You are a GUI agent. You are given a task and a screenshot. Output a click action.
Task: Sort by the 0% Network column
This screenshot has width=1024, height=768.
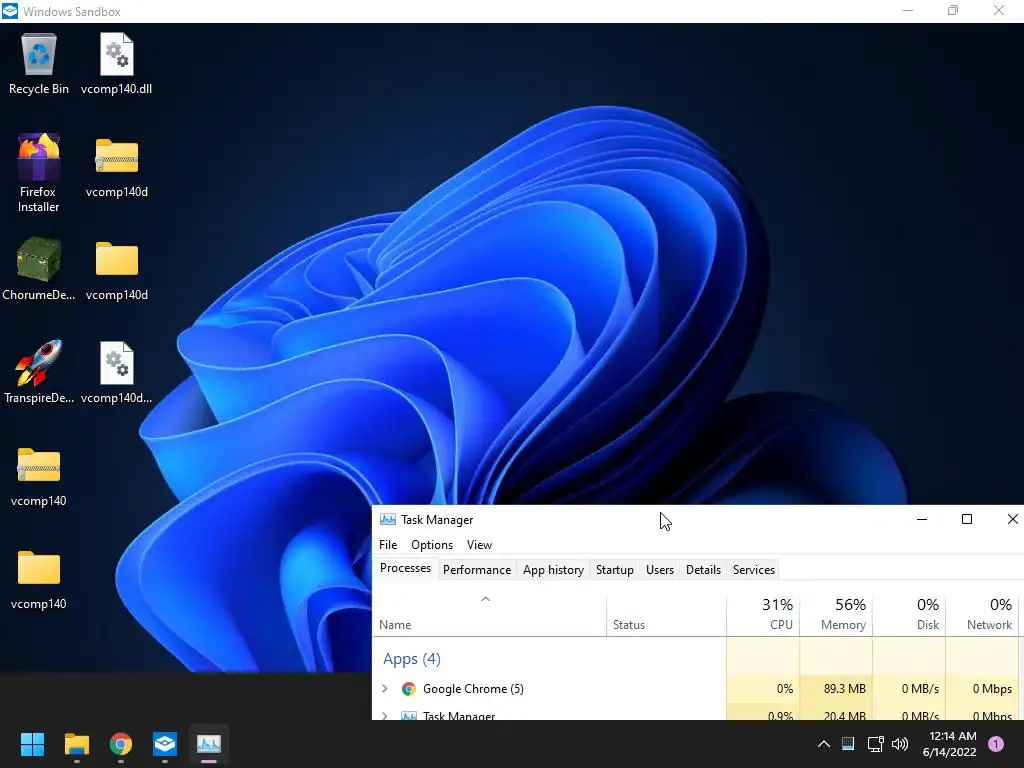(982, 615)
